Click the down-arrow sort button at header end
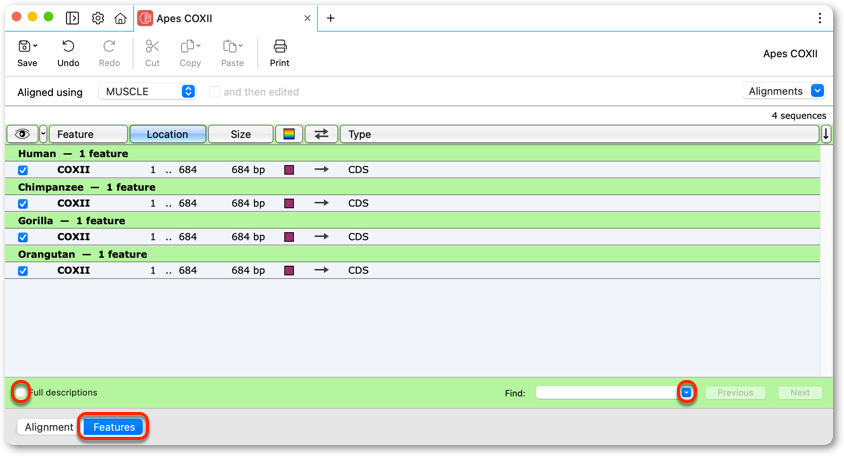This screenshot has height=456, width=844. tap(826, 134)
